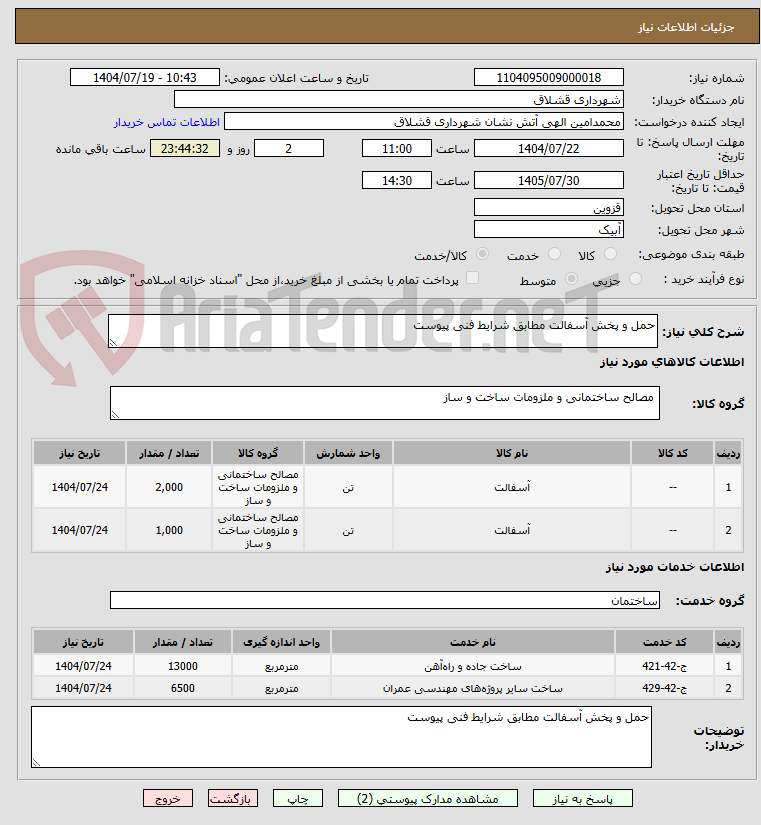The height and width of the screenshot is (825, 761).
Task: Click the 'پاسخ به نیاز' button
Action: point(583,798)
